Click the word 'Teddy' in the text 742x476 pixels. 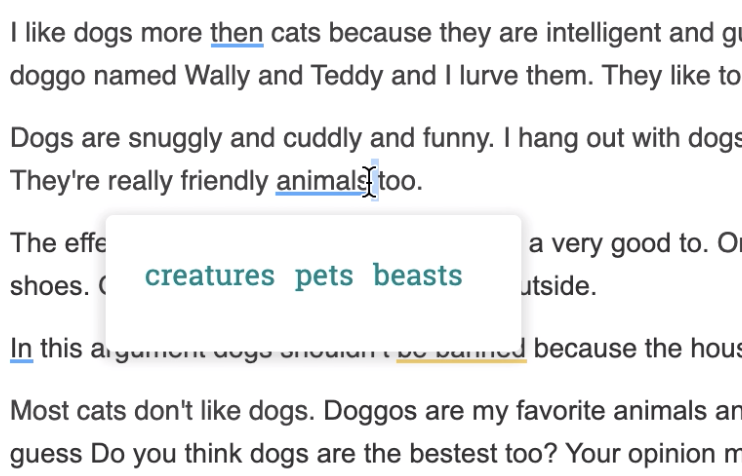click(347, 76)
